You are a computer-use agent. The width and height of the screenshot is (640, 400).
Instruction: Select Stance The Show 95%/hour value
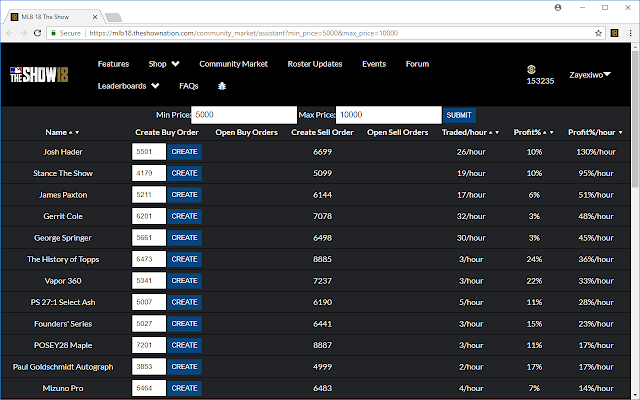(596, 173)
